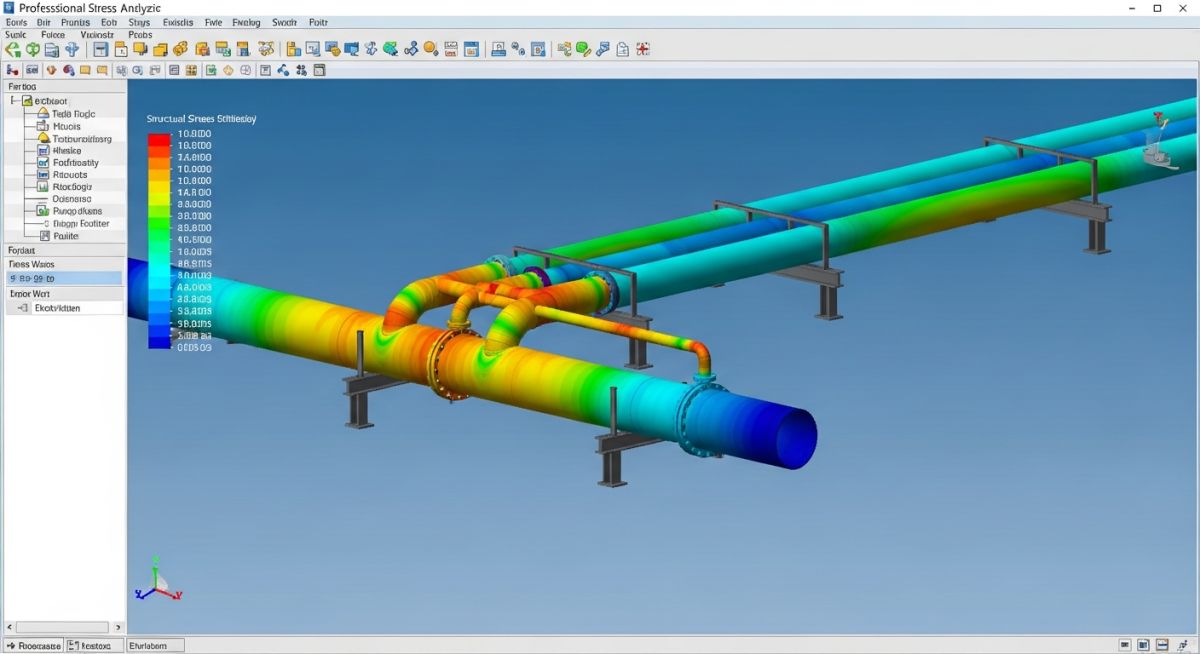1200x654 pixels.
Task: Click the green circular refresh icon in toolbar
Action: (33, 49)
